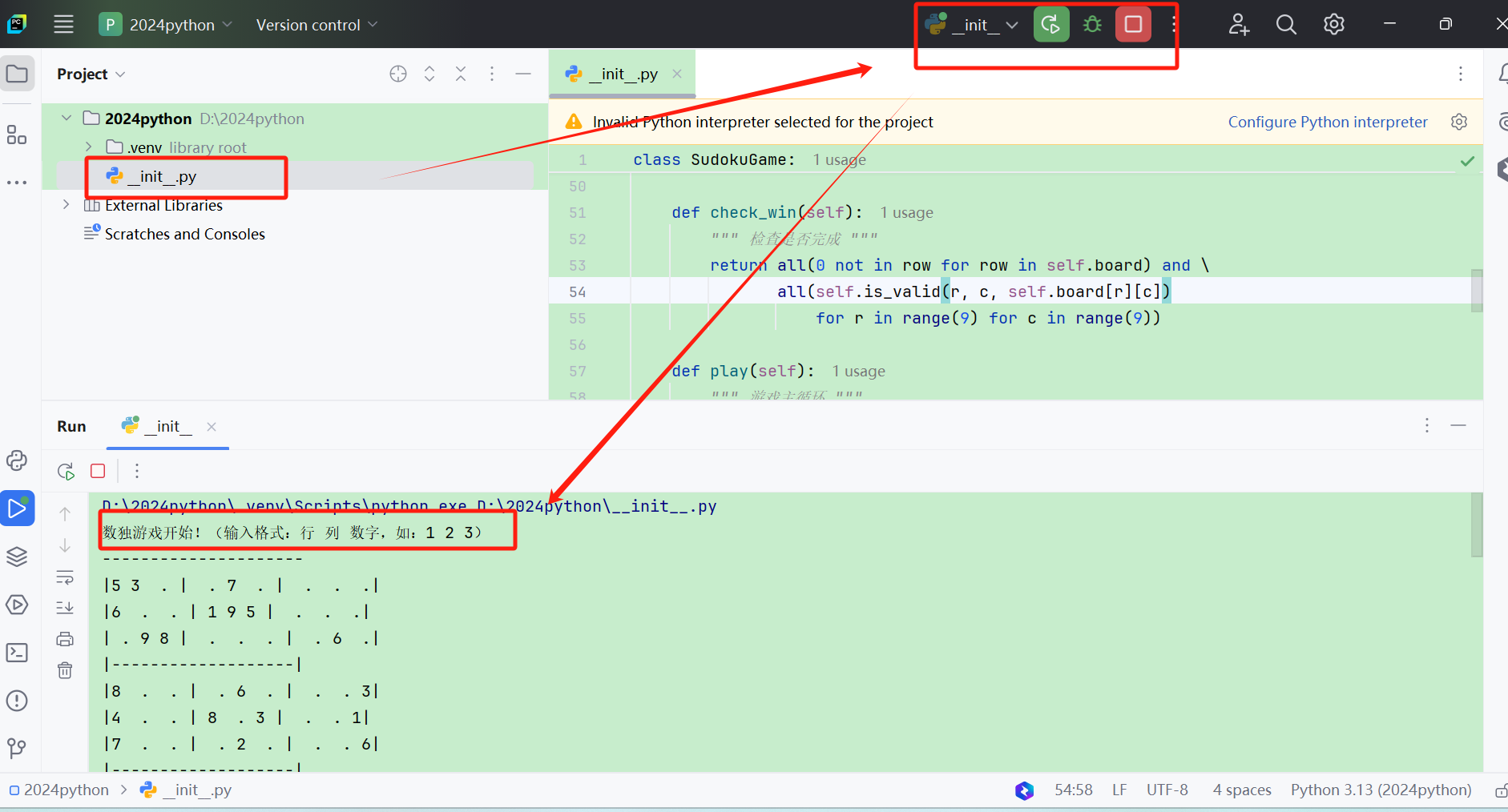
Task: Minimize the Run tool window
Action: 1458,425
